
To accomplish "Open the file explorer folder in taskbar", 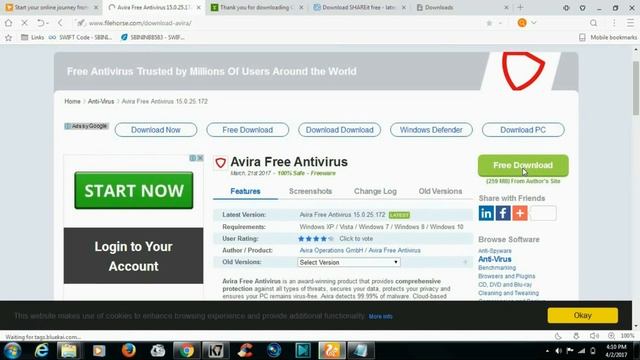I will [x=69, y=351].
